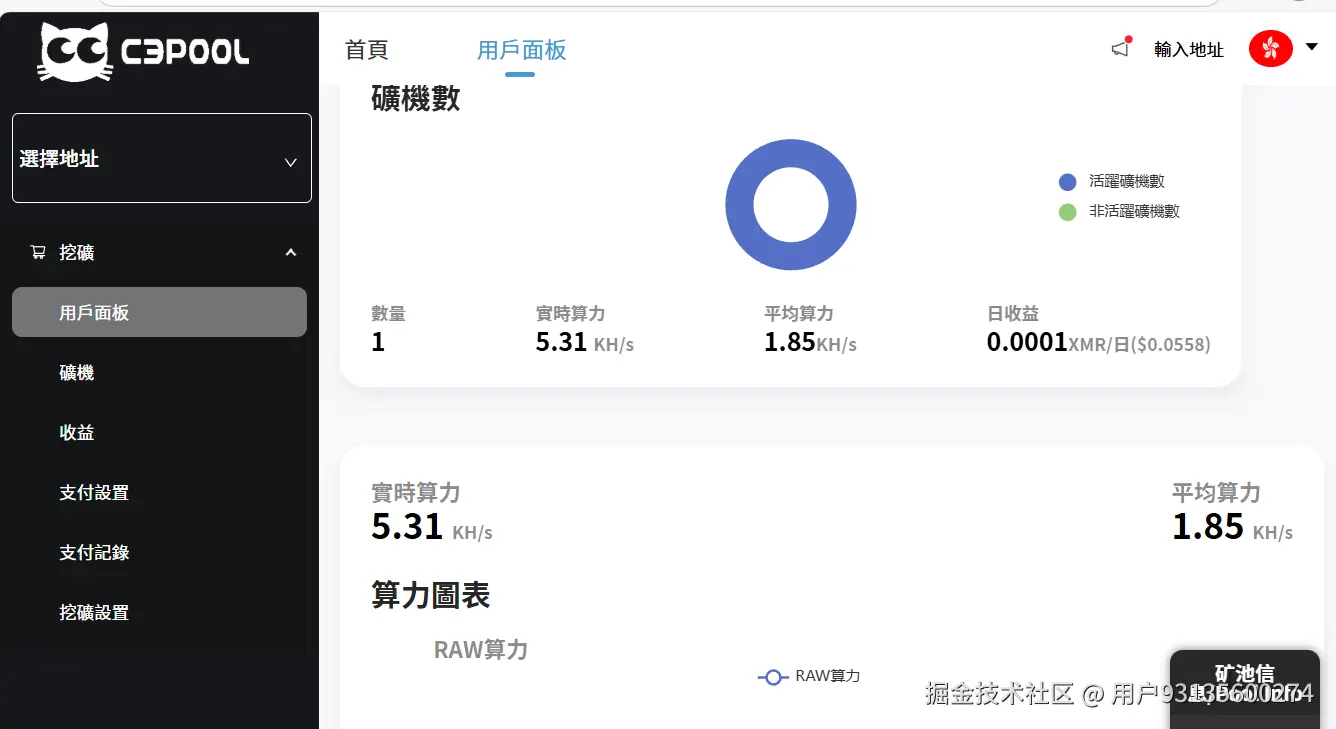Expand the language dropdown arrow
Screen dimensions: 1336x729
point(1312,46)
